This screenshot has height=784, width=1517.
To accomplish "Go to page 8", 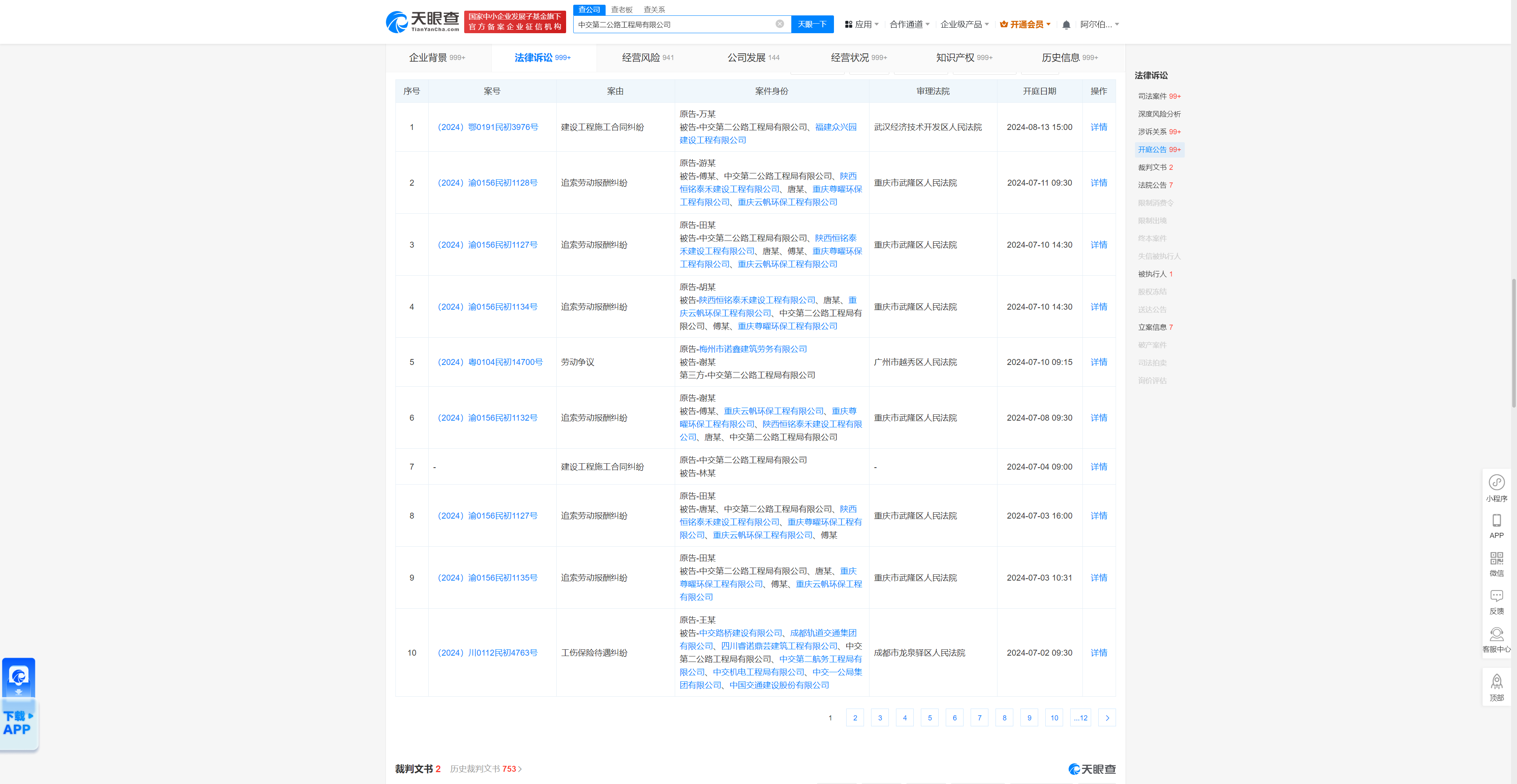I will pos(1004,718).
